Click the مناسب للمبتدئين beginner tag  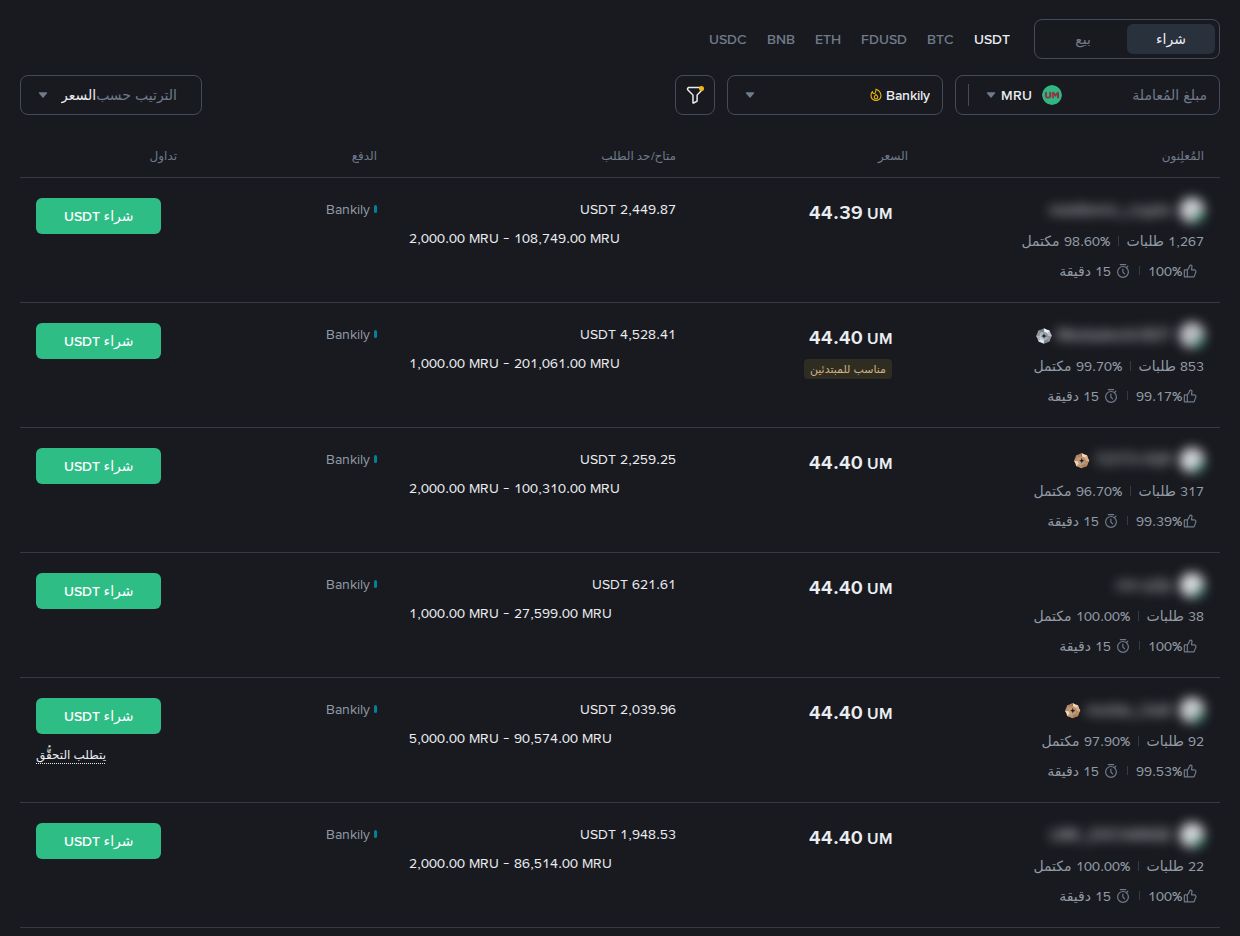point(848,369)
